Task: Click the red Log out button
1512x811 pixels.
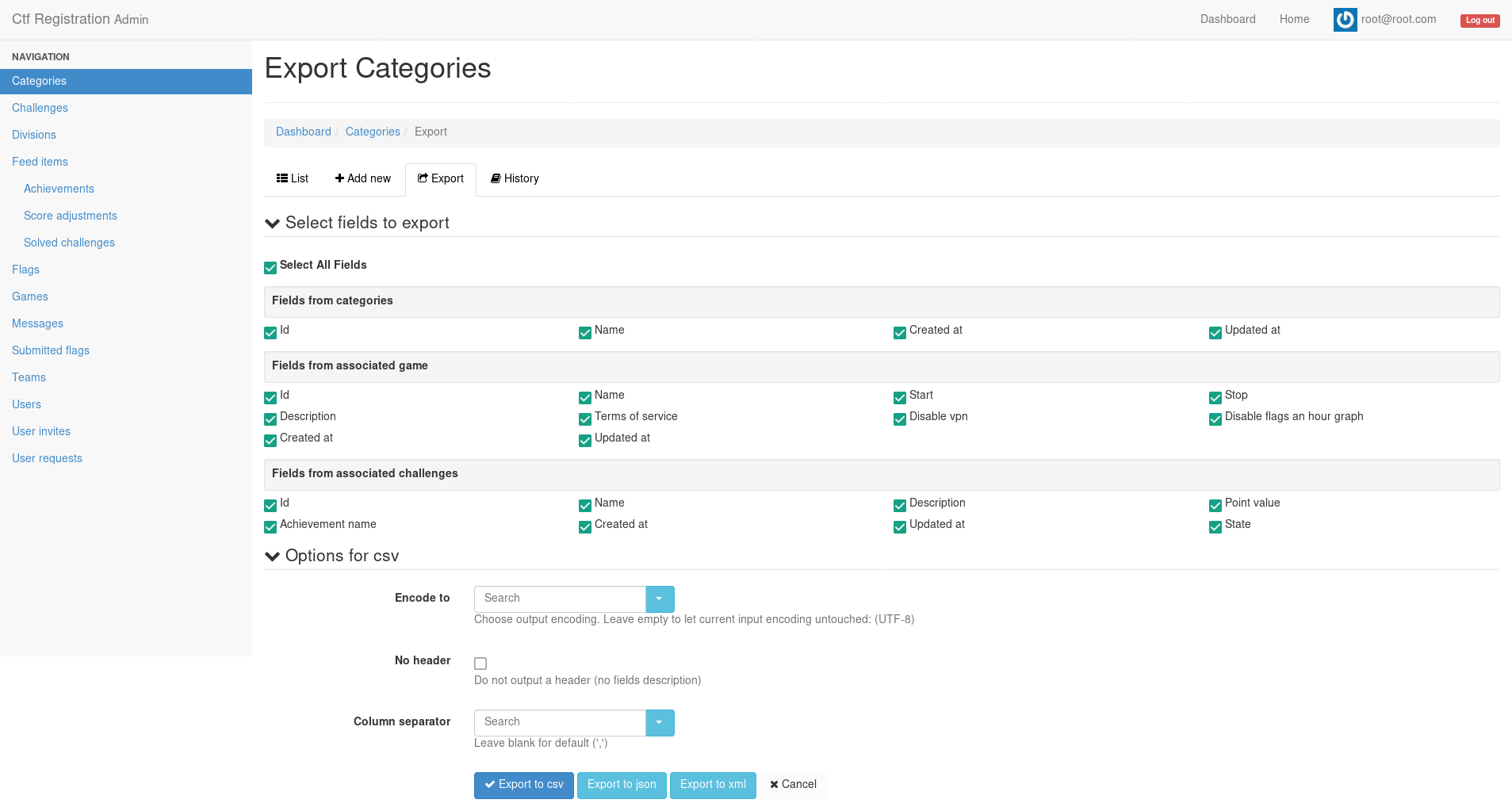Action: pos(1479,20)
